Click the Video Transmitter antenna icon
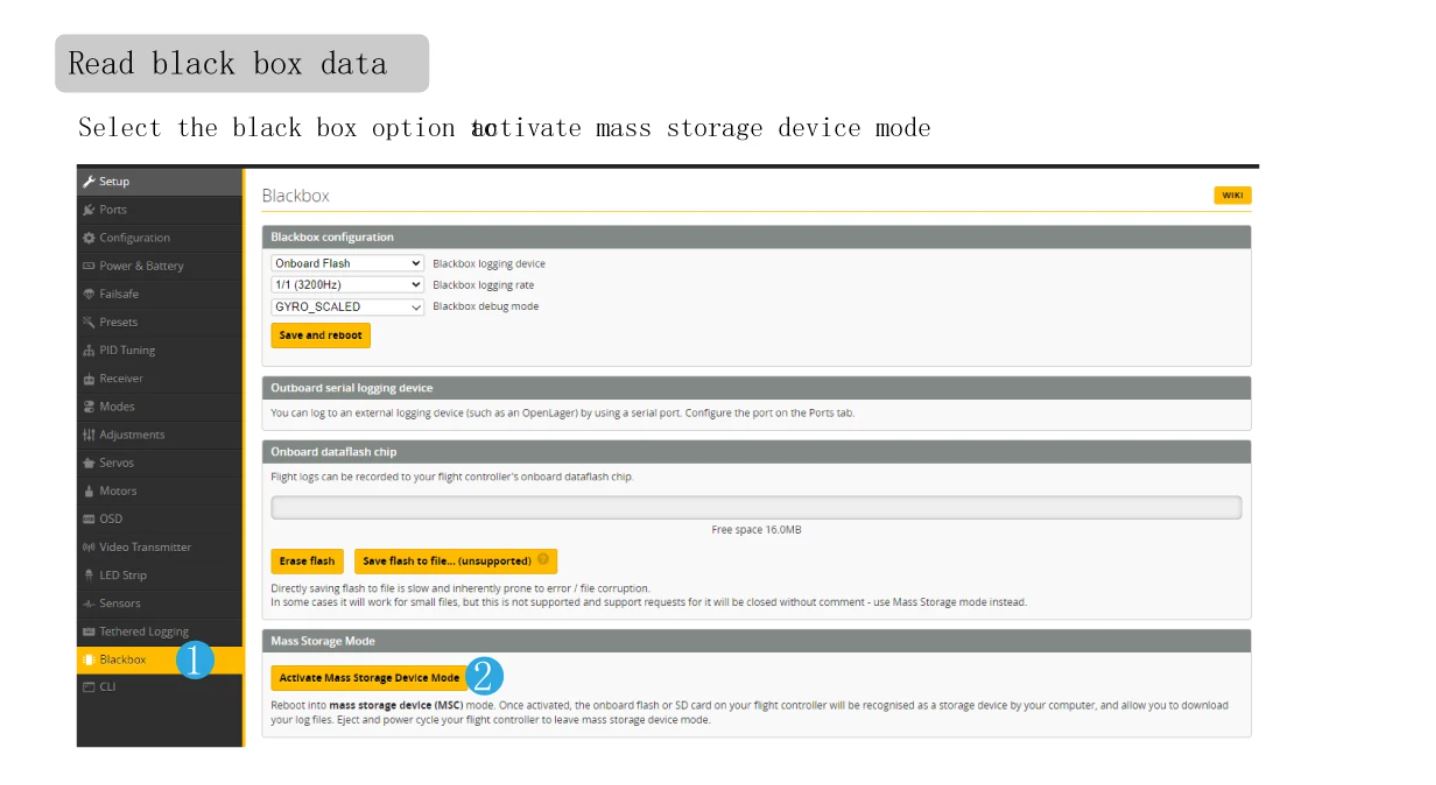The width and height of the screenshot is (1436, 785). coord(88,547)
